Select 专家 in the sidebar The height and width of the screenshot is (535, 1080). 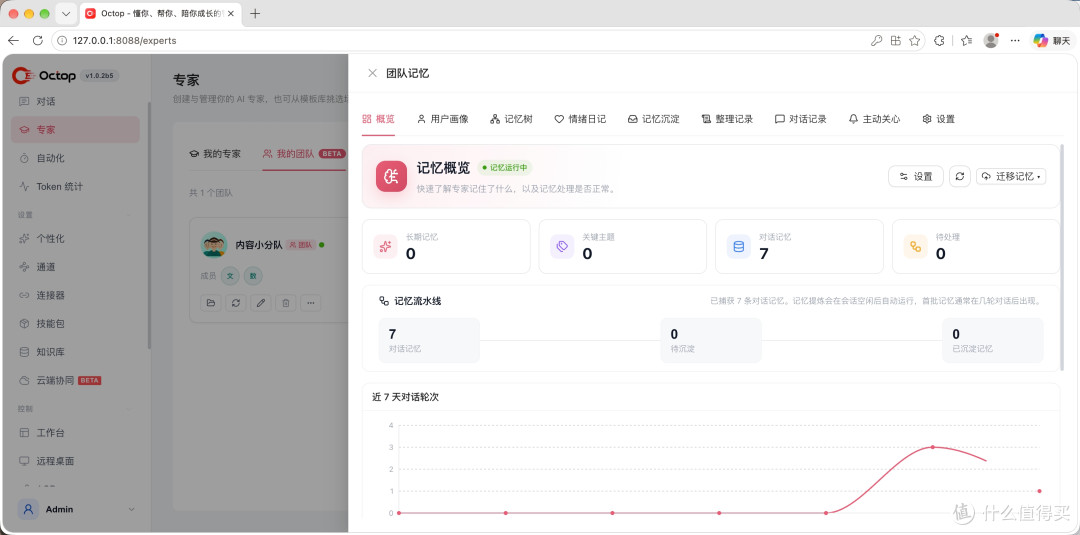75,129
